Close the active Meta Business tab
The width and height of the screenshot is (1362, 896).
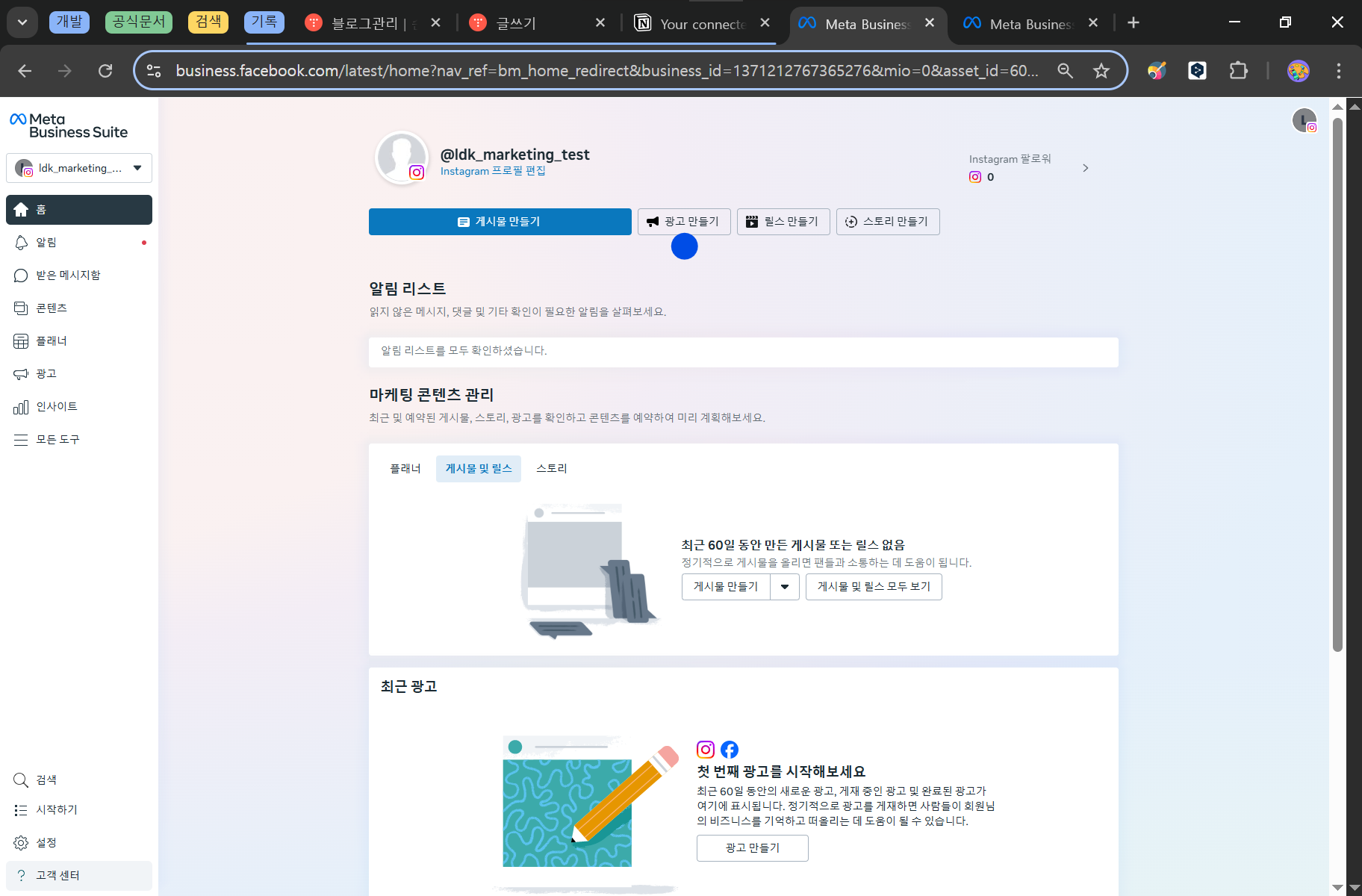pos(930,23)
